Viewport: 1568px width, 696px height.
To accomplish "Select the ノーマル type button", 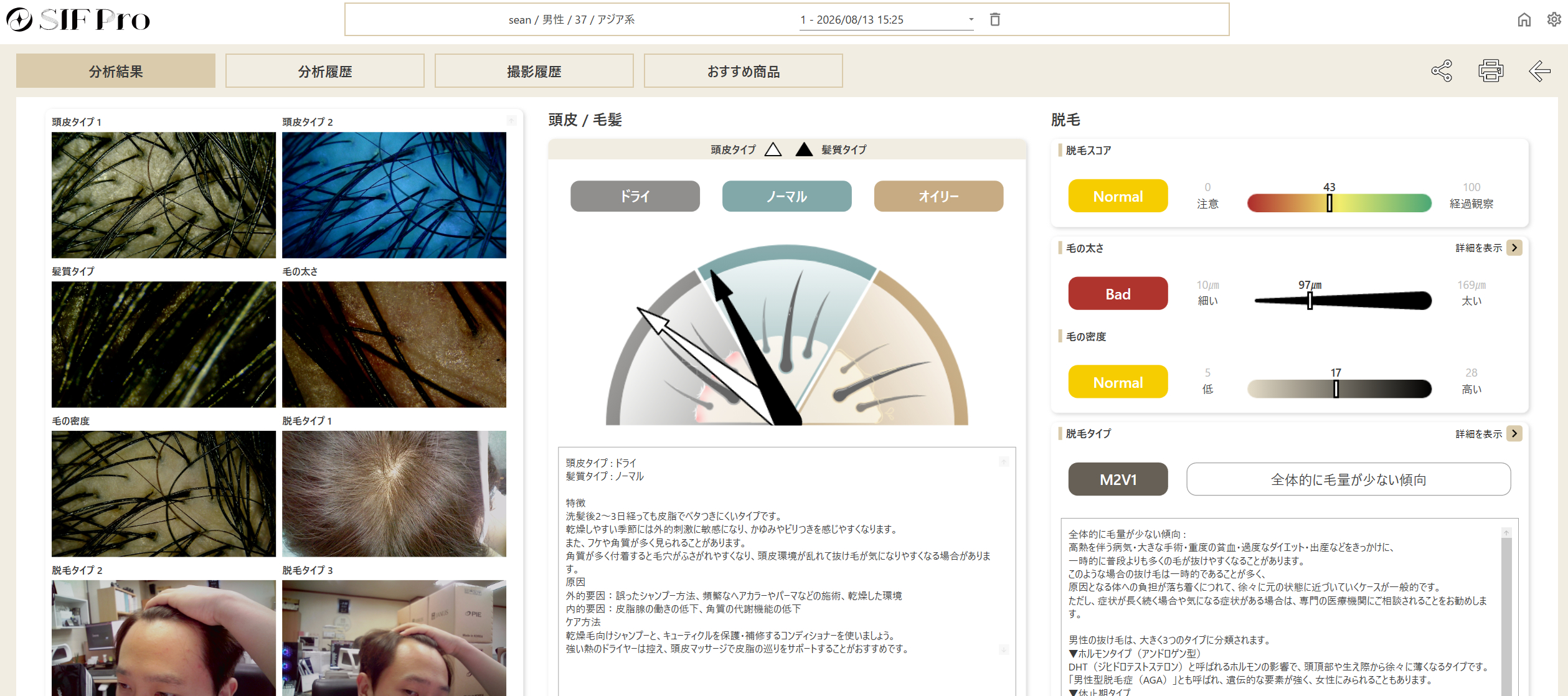I will pyautogui.click(x=787, y=196).
